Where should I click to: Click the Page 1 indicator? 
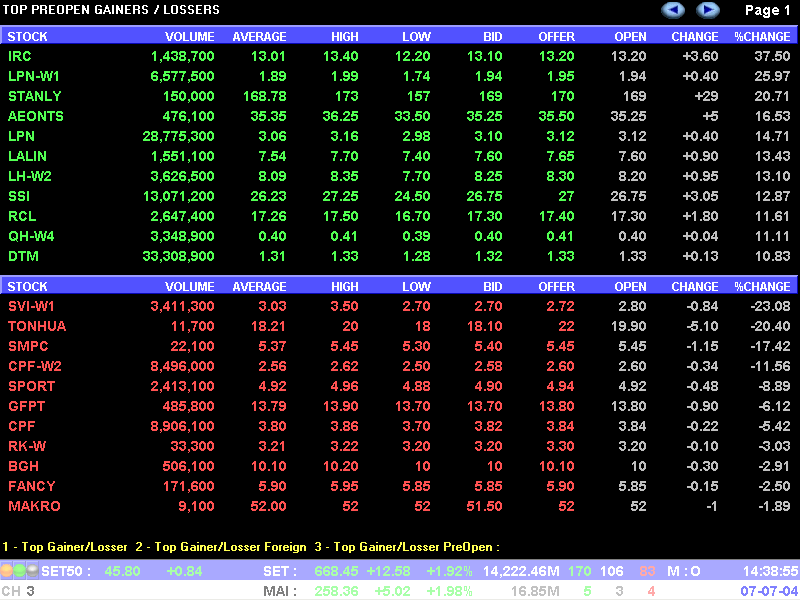click(768, 10)
